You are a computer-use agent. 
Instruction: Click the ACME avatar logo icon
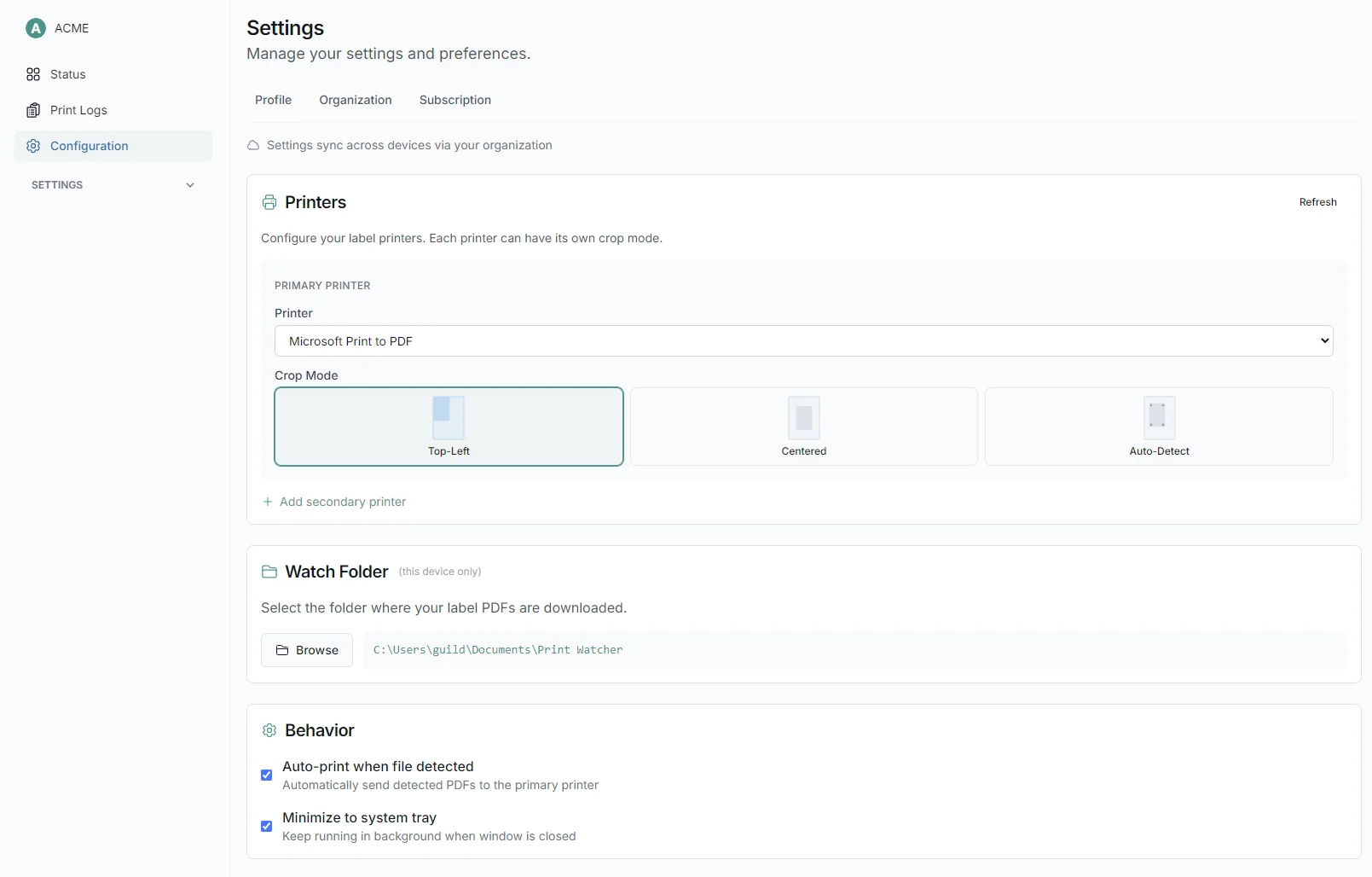(x=36, y=28)
